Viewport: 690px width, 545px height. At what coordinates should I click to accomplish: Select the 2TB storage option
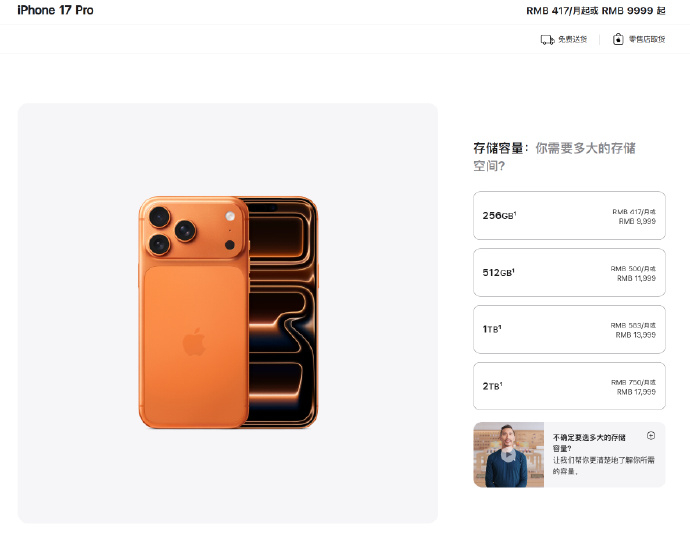click(569, 386)
